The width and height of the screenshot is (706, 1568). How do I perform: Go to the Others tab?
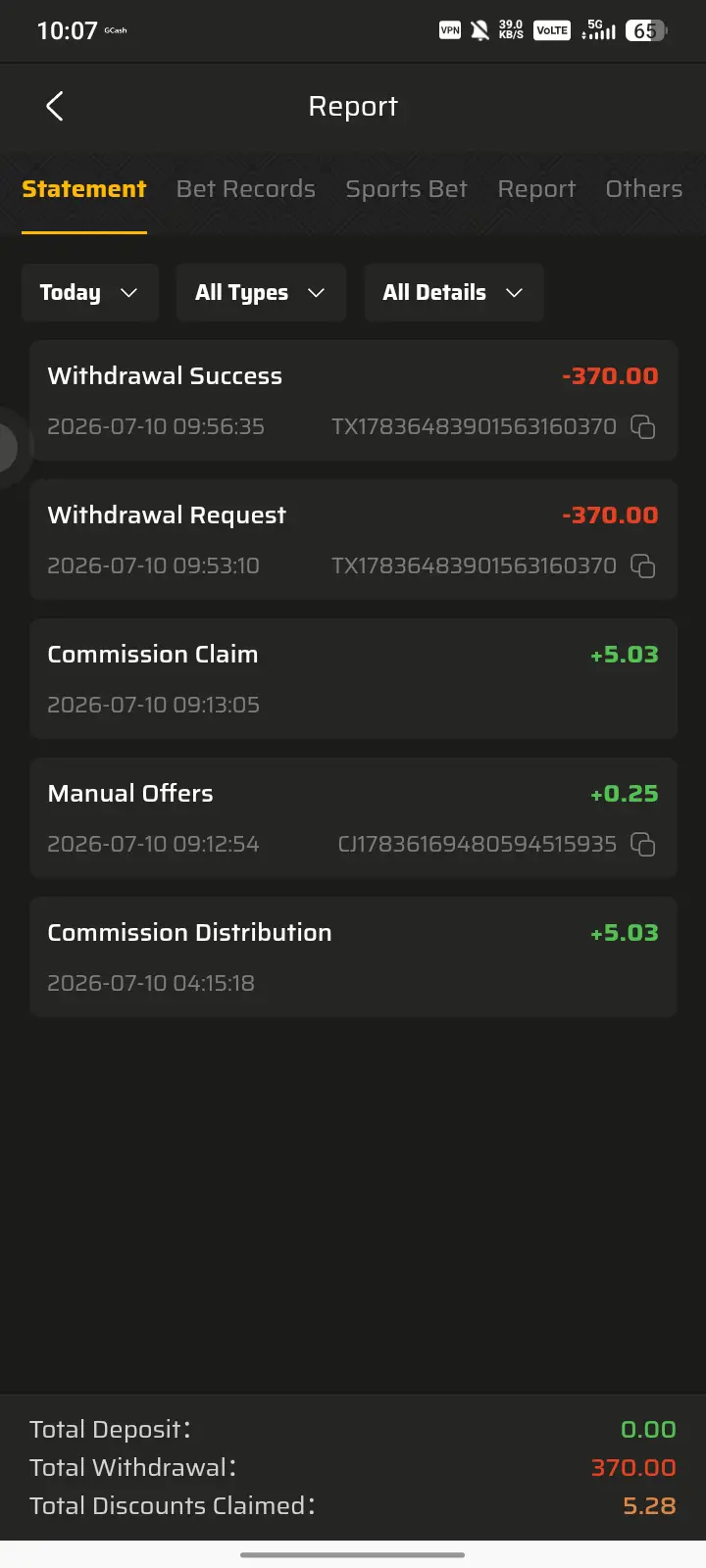tap(644, 189)
